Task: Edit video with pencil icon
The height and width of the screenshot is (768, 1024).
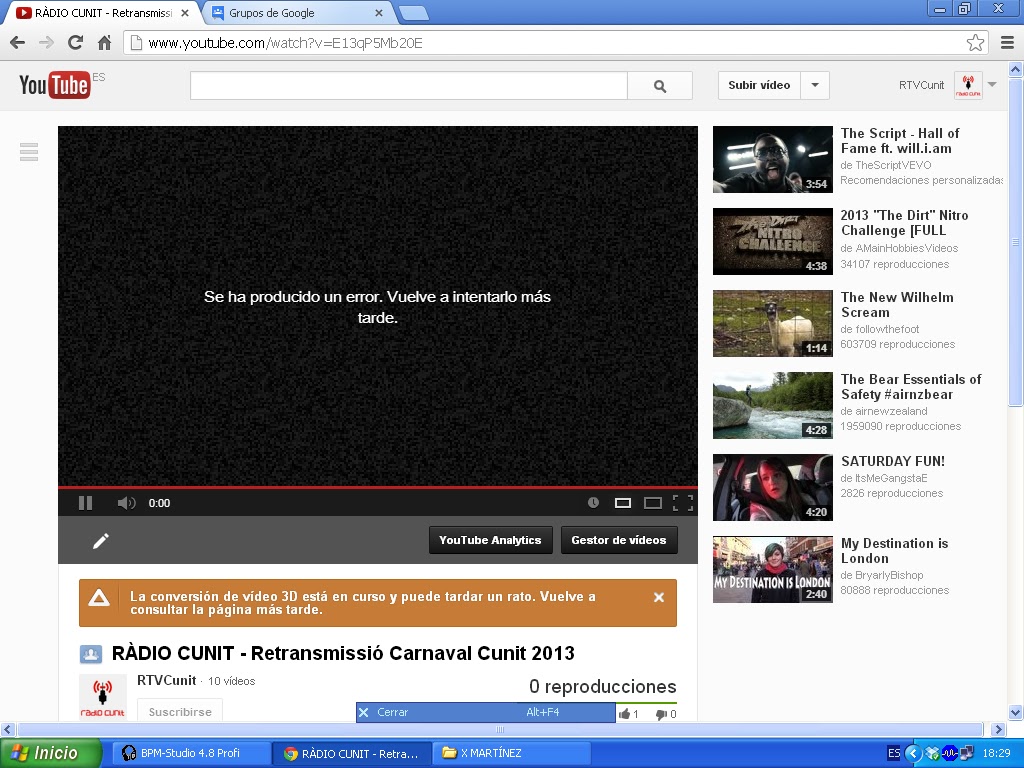Action: (101, 541)
